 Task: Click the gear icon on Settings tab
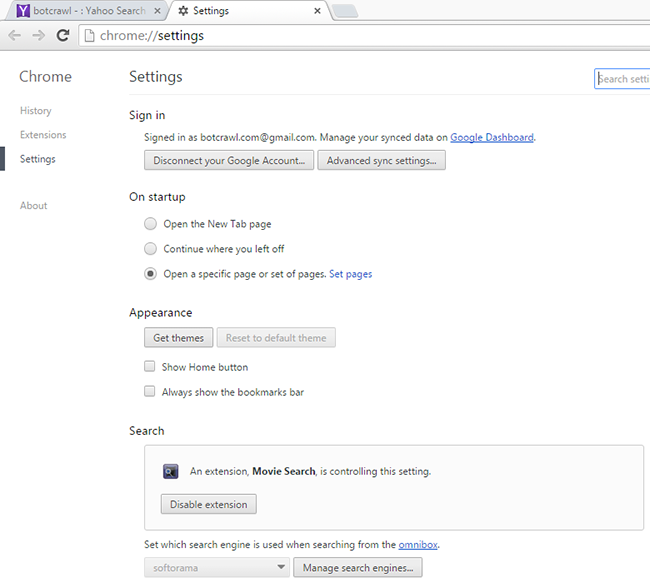pyautogui.click(x=183, y=11)
